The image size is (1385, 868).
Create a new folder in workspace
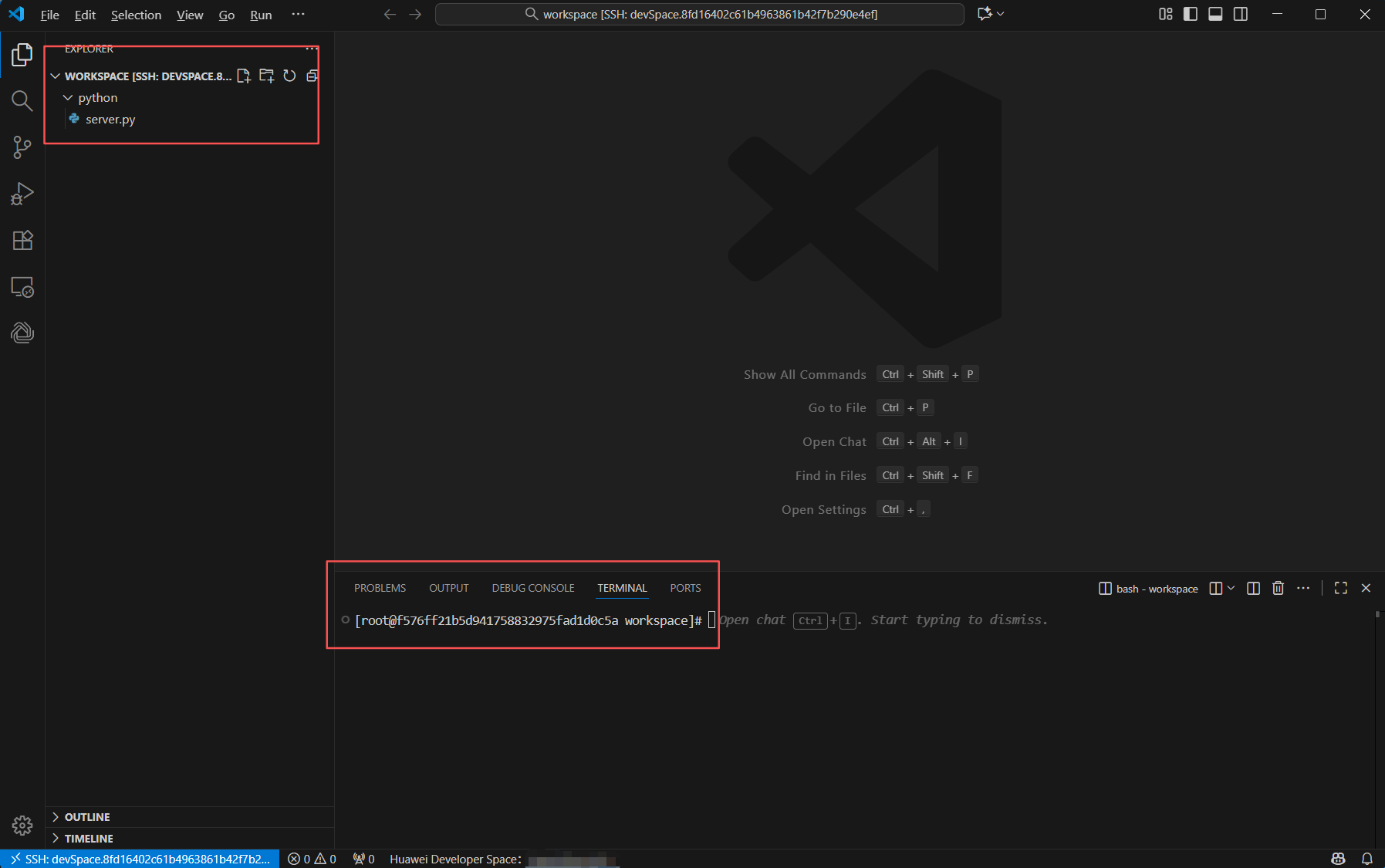267,76
